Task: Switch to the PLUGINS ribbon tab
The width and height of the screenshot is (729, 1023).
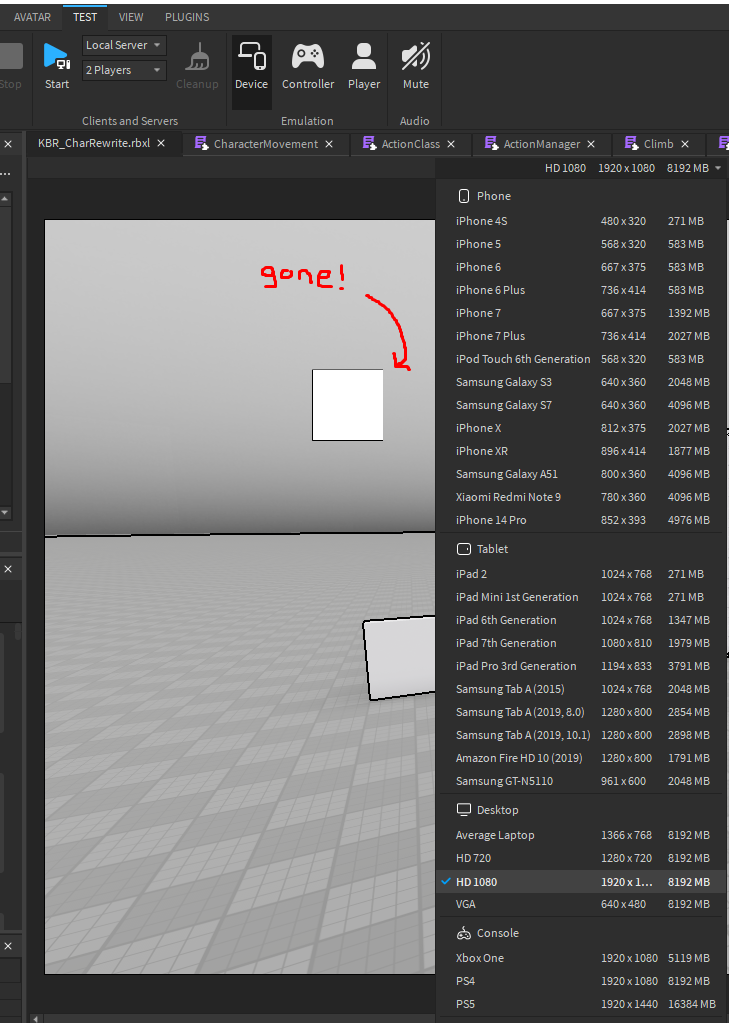Action: (187, 17)
